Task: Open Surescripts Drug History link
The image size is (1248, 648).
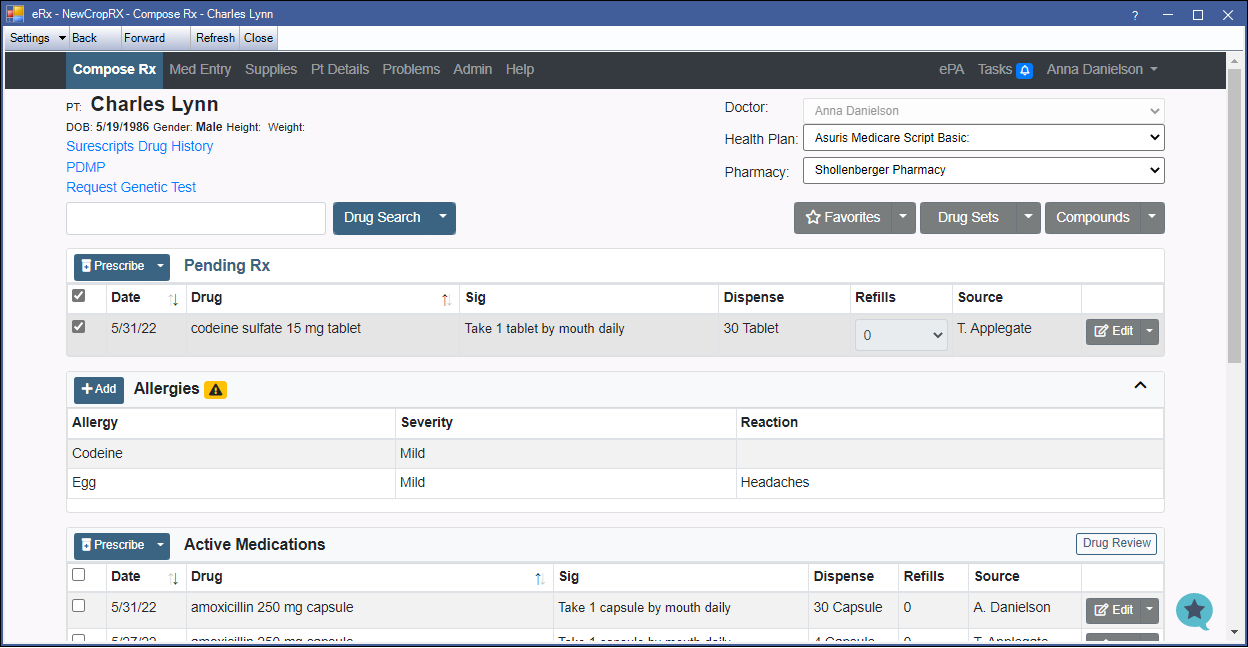Action: [140, 147]
